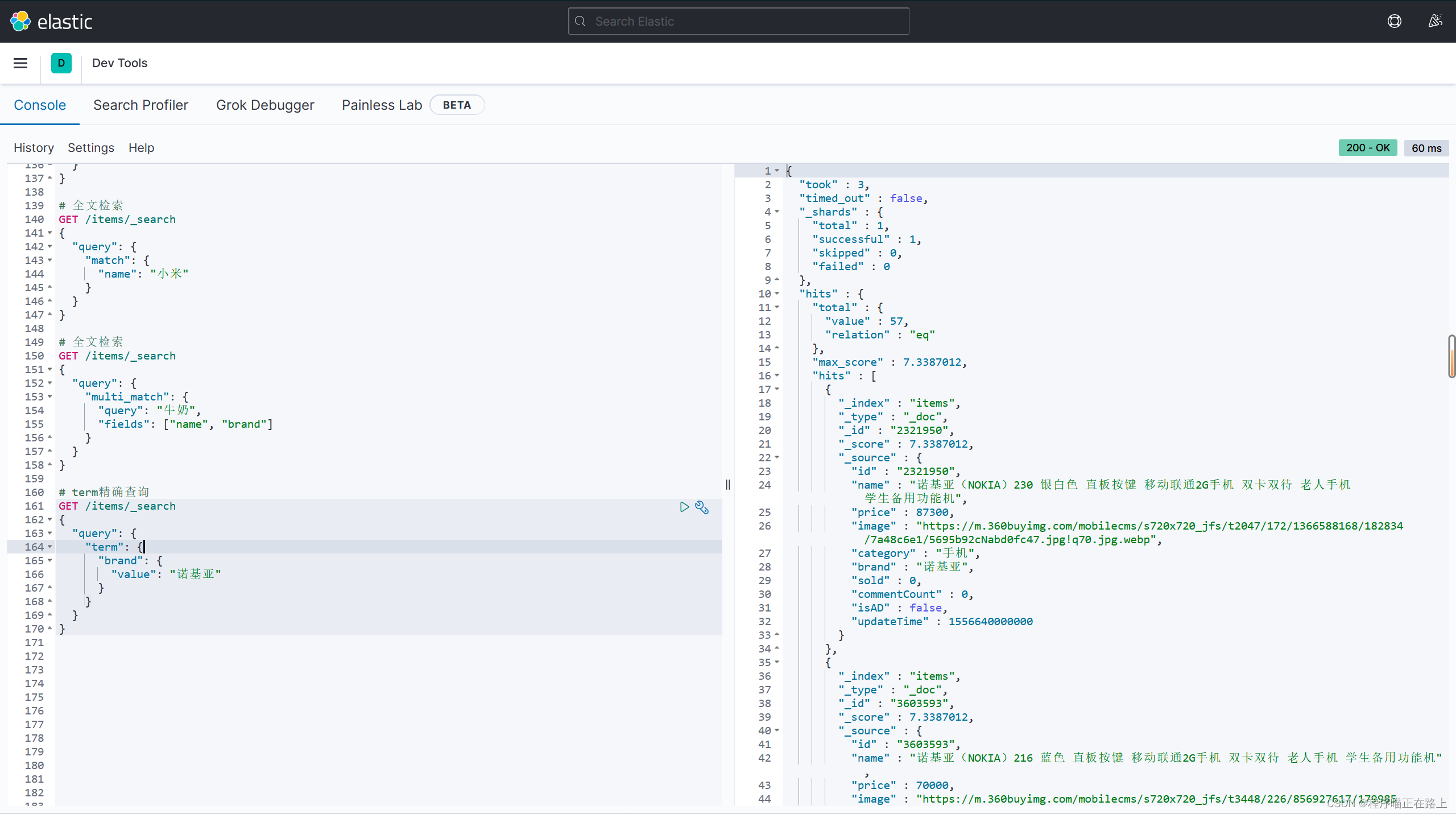Open the wrench request options icon

[x=702, y=507]
